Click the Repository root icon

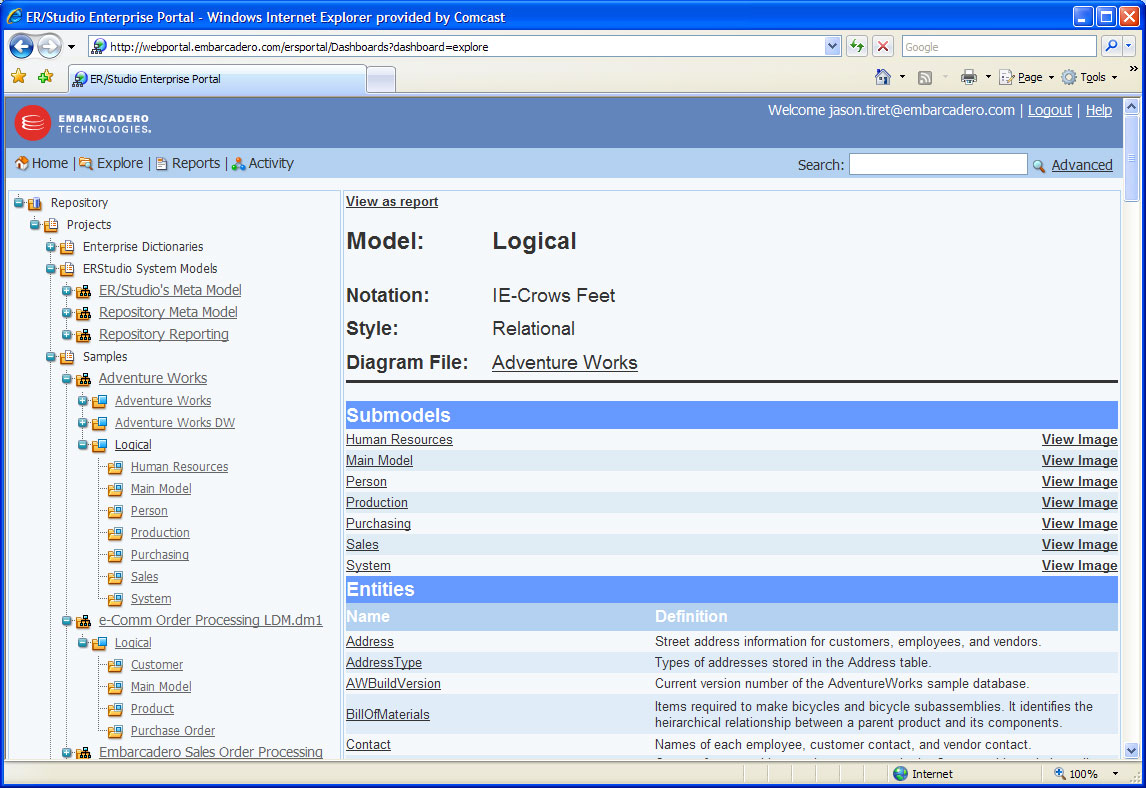coord(34,203)
